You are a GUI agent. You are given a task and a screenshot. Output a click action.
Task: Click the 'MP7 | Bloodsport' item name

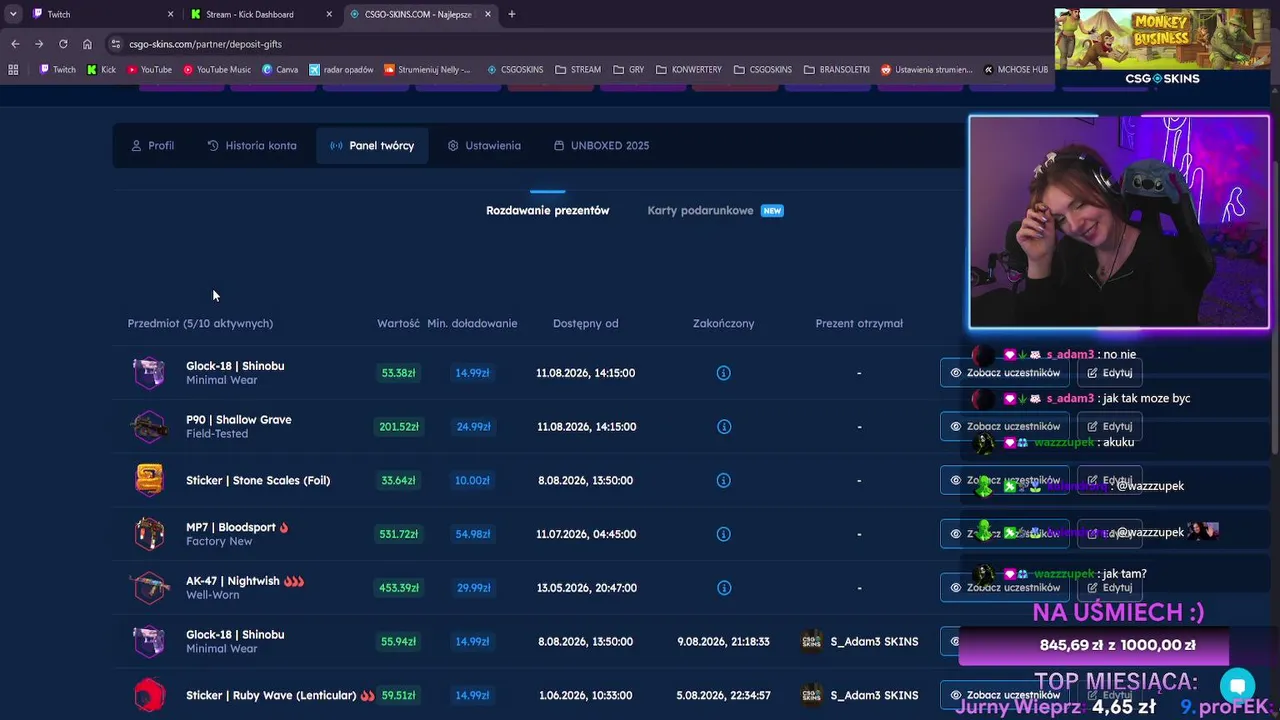pyautogui.click(x=231, y=527)
